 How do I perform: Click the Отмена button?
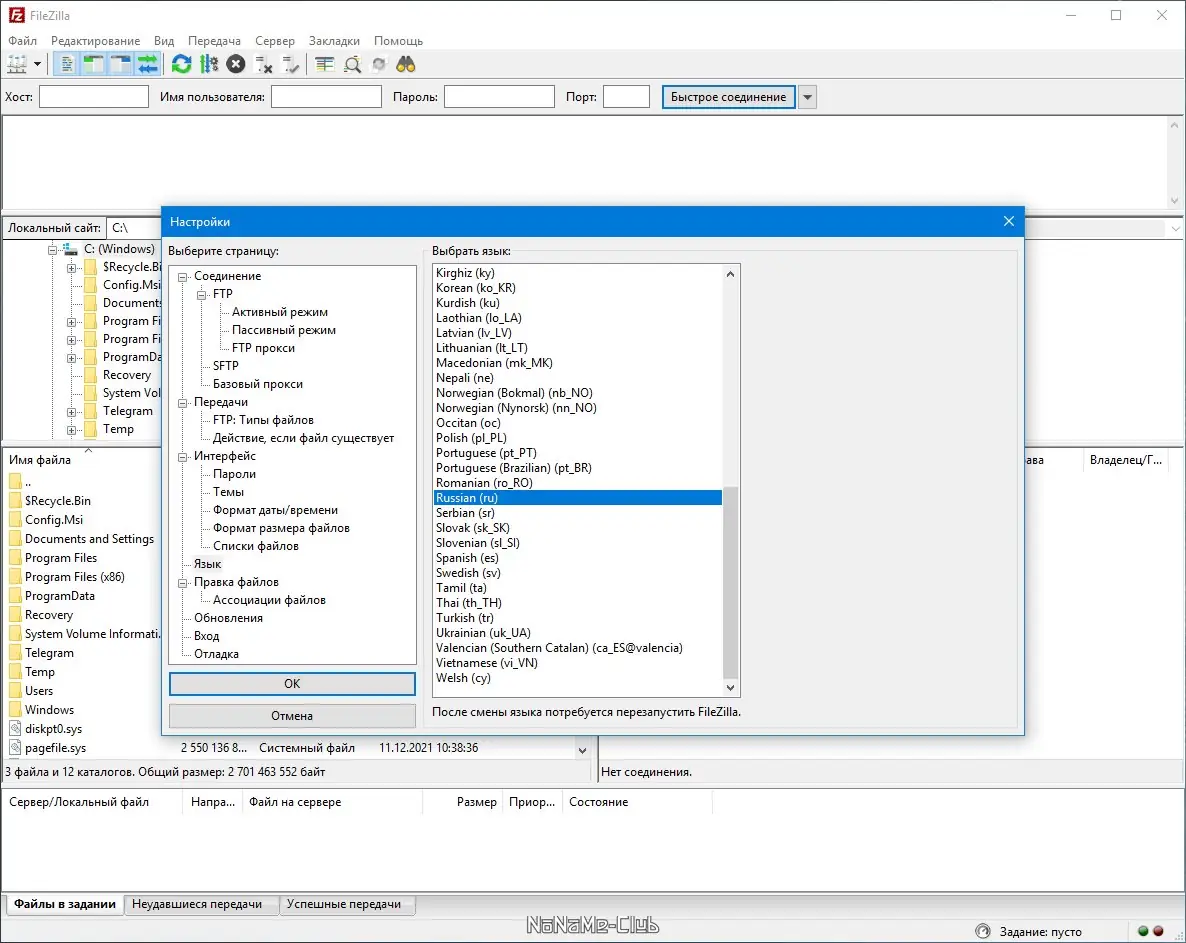coord(292,716)
